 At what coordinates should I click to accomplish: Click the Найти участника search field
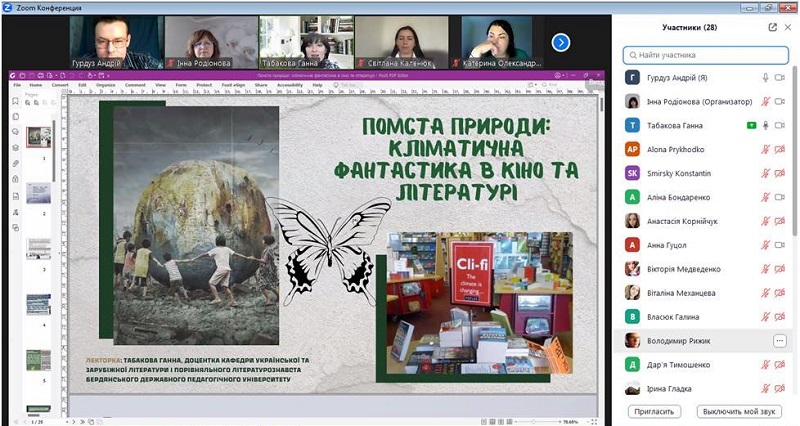[706, 55]
